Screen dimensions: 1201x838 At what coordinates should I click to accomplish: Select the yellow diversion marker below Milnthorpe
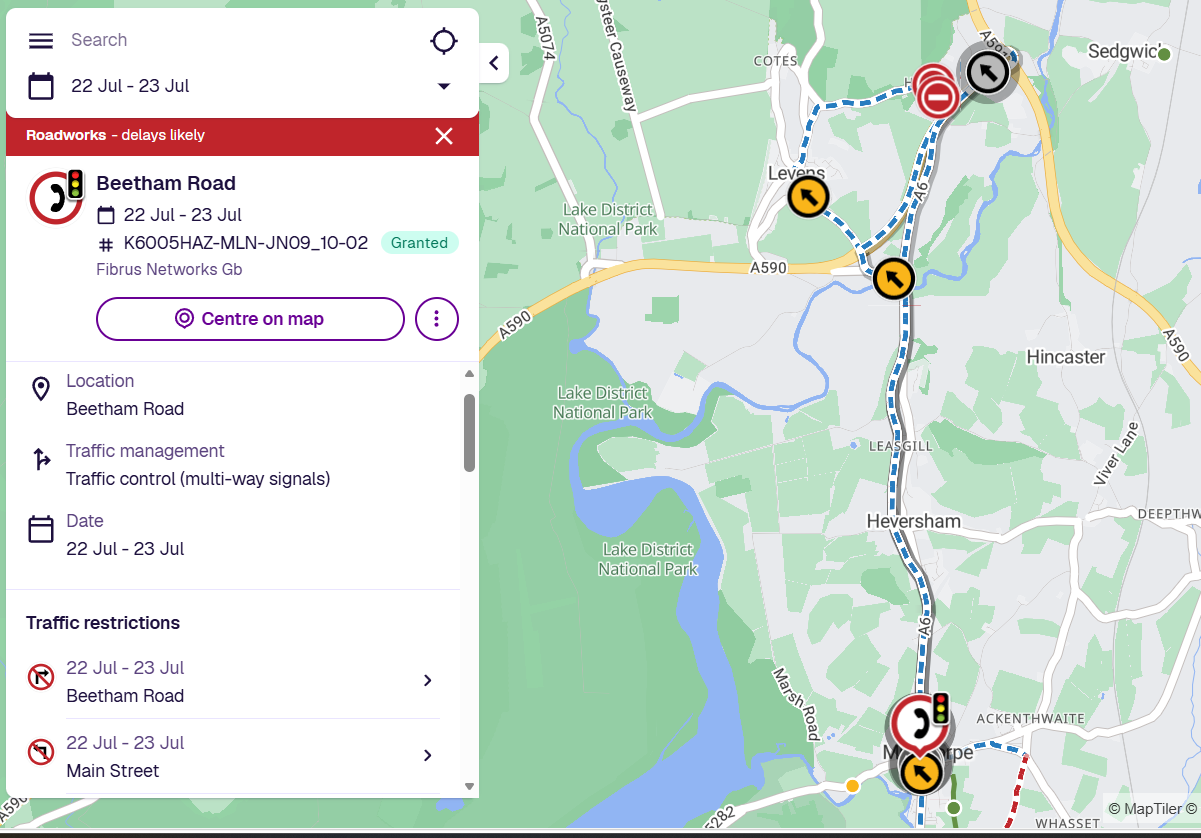point(921,772)
